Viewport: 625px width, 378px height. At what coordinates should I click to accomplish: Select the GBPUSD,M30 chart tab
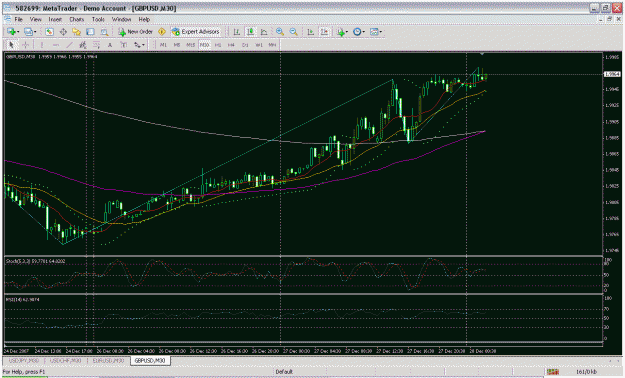tap(150, 360)
